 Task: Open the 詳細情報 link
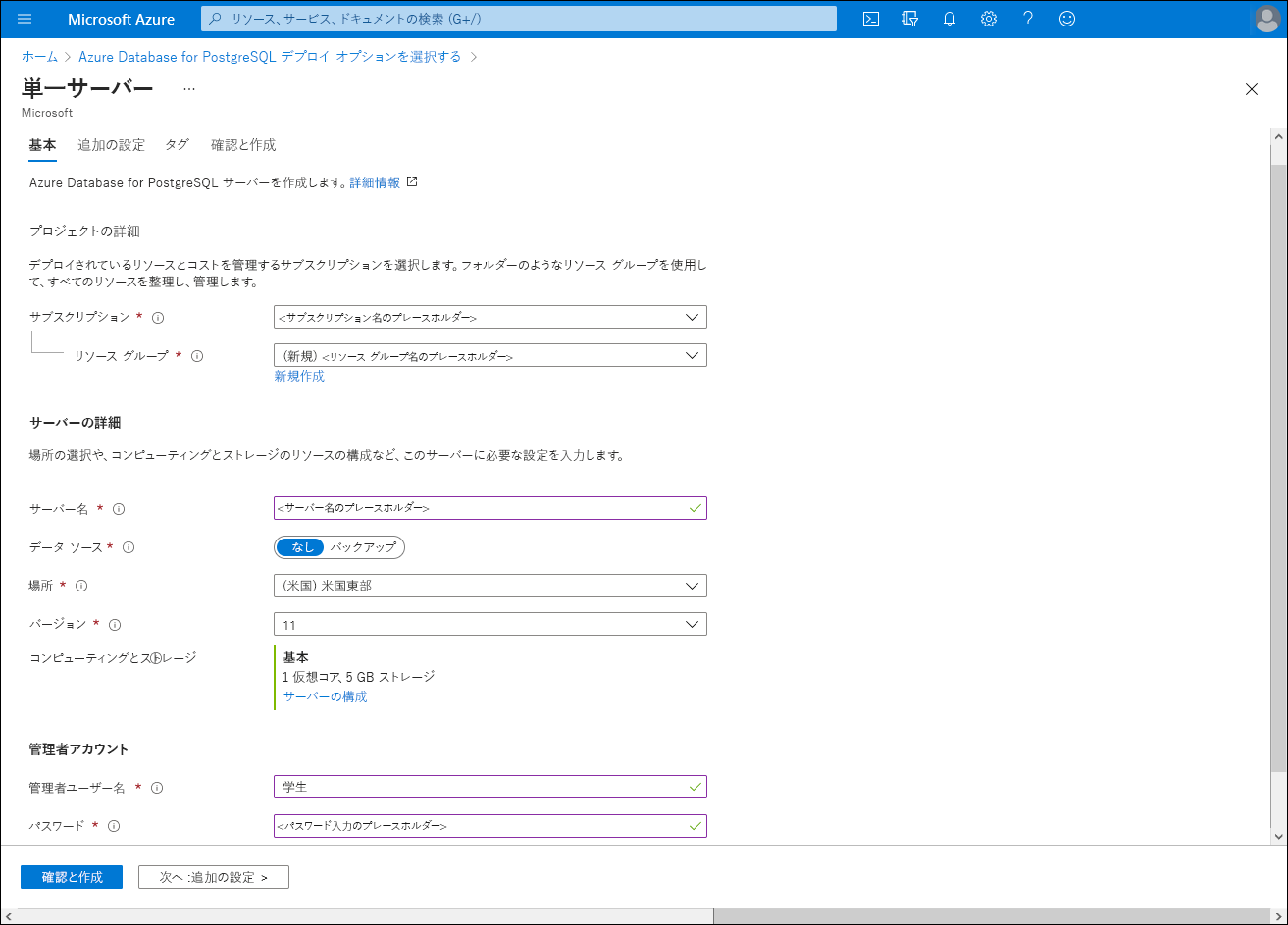pos(375,182)
